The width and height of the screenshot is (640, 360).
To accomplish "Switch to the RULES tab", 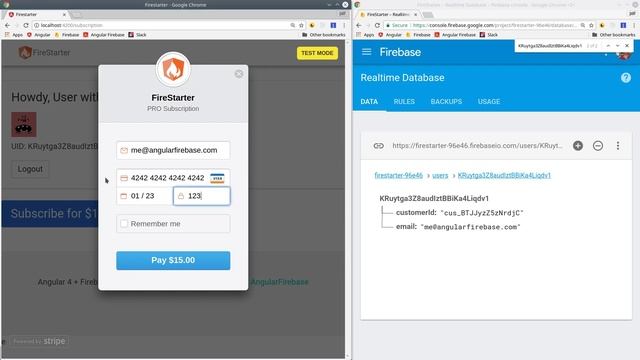I will (x=404, y=102).
